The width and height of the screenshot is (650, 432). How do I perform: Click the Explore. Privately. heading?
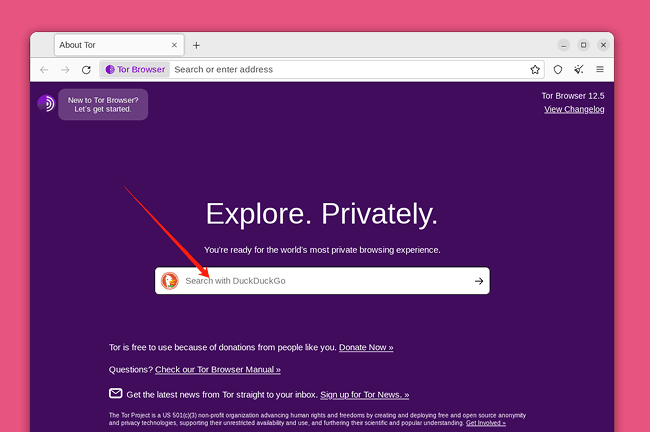pyautogui.click(x=322, y=214)
